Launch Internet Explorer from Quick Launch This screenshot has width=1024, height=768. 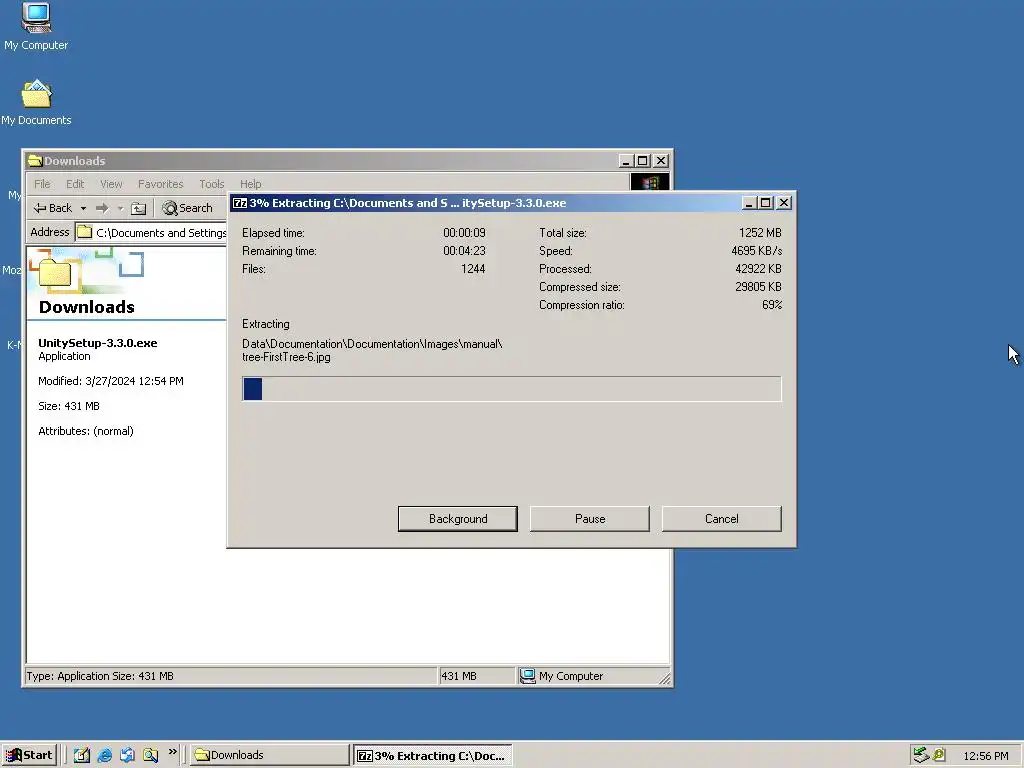click(104, 755)
